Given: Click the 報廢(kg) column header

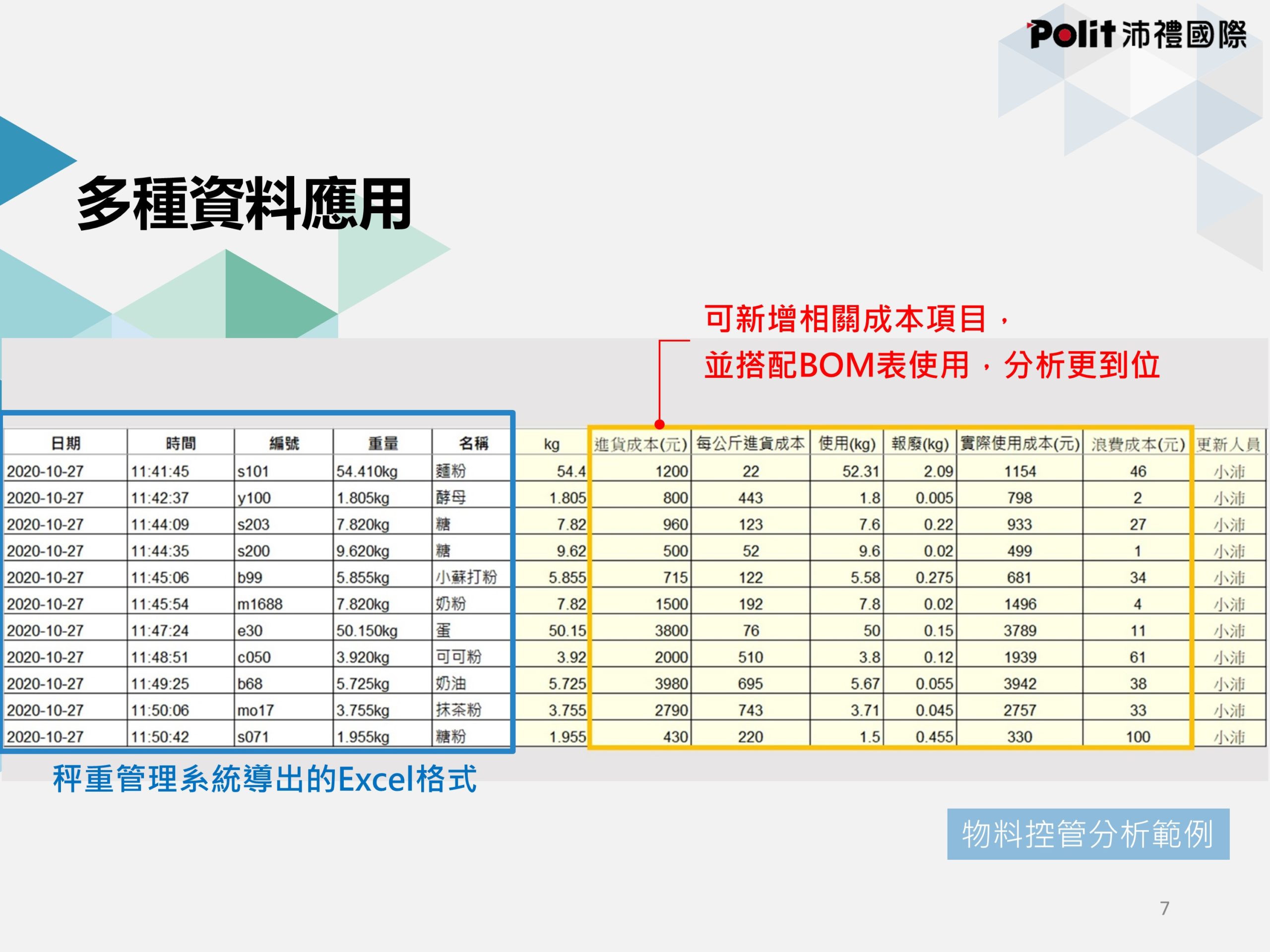Looking at the screenshot, I should tap(920, 444).
